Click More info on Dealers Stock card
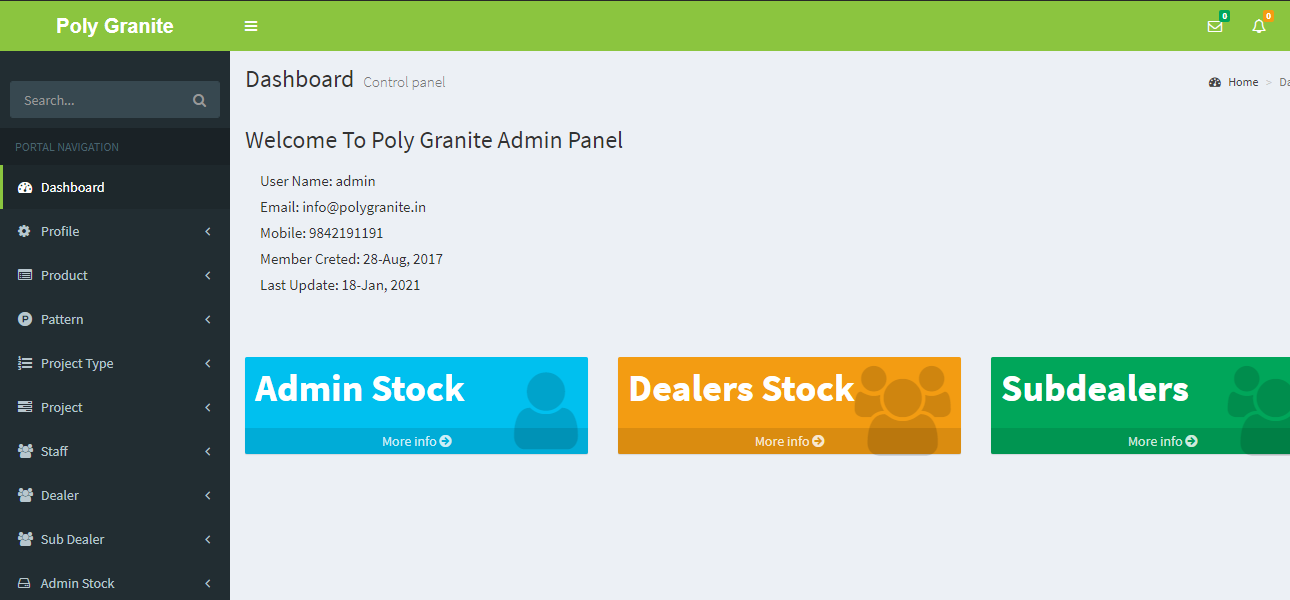 click(x=789, y=441)
